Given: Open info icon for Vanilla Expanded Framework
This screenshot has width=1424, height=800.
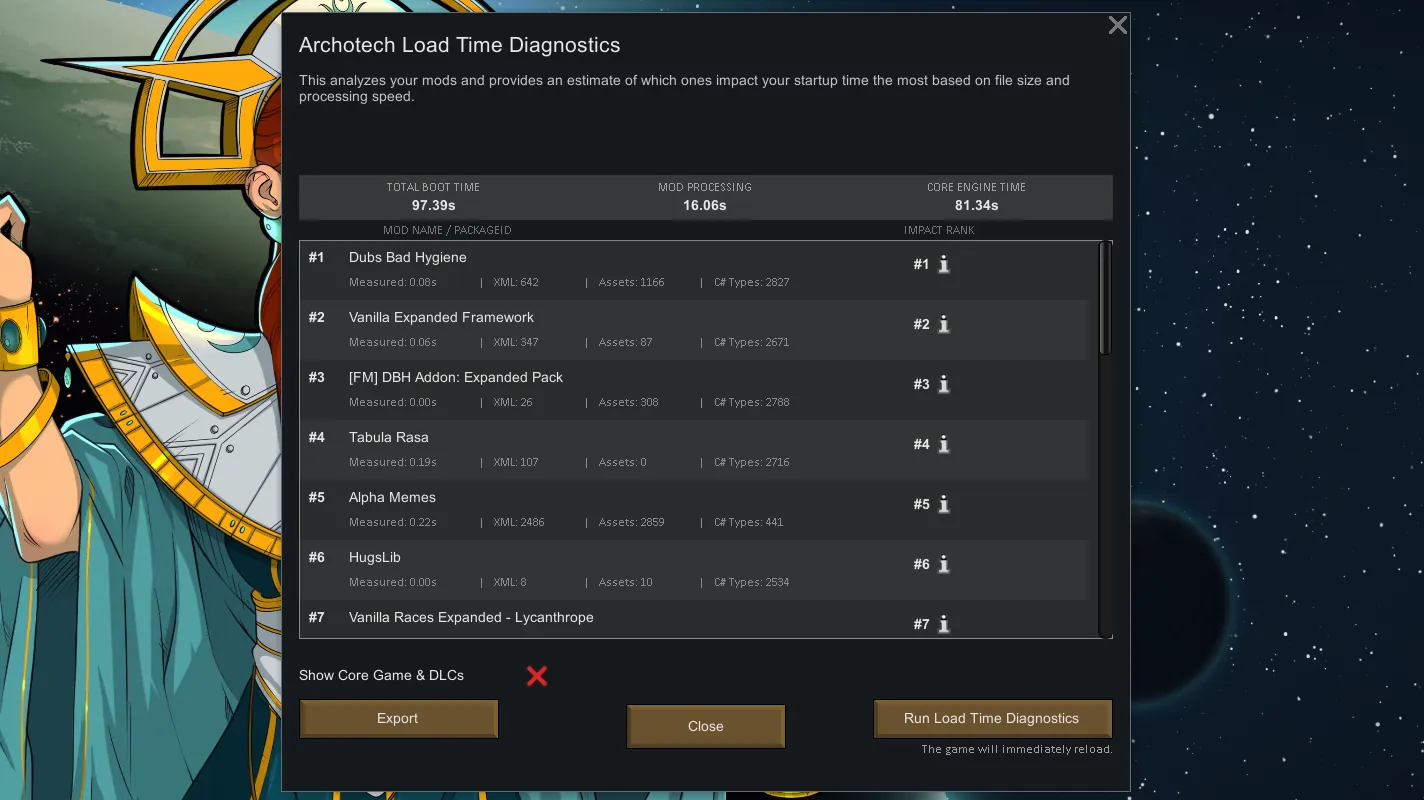Looking at the screenshot, I should click(x=943, y=325).
